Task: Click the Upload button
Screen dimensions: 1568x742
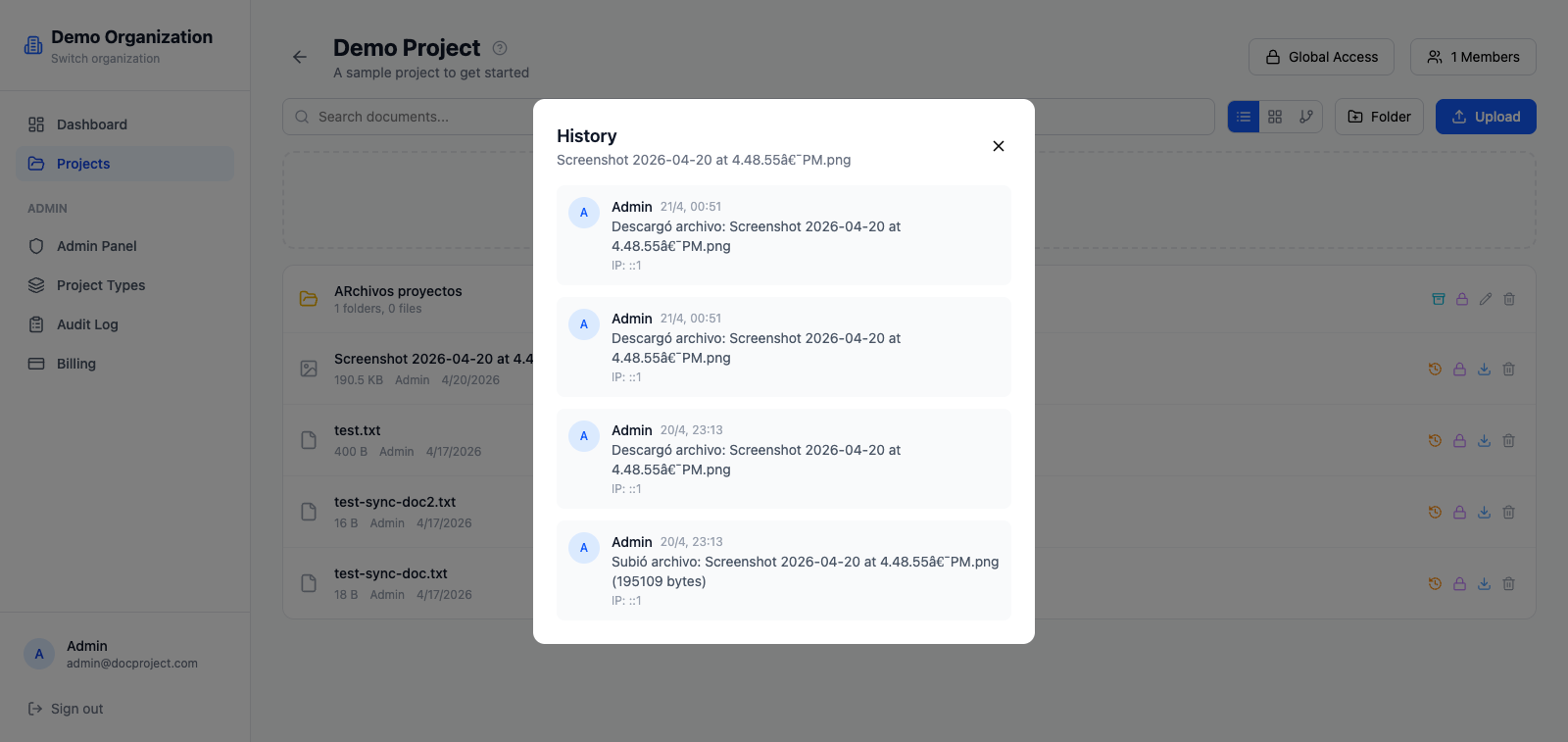Action: pyautogui.click(x=1486, y=117)
